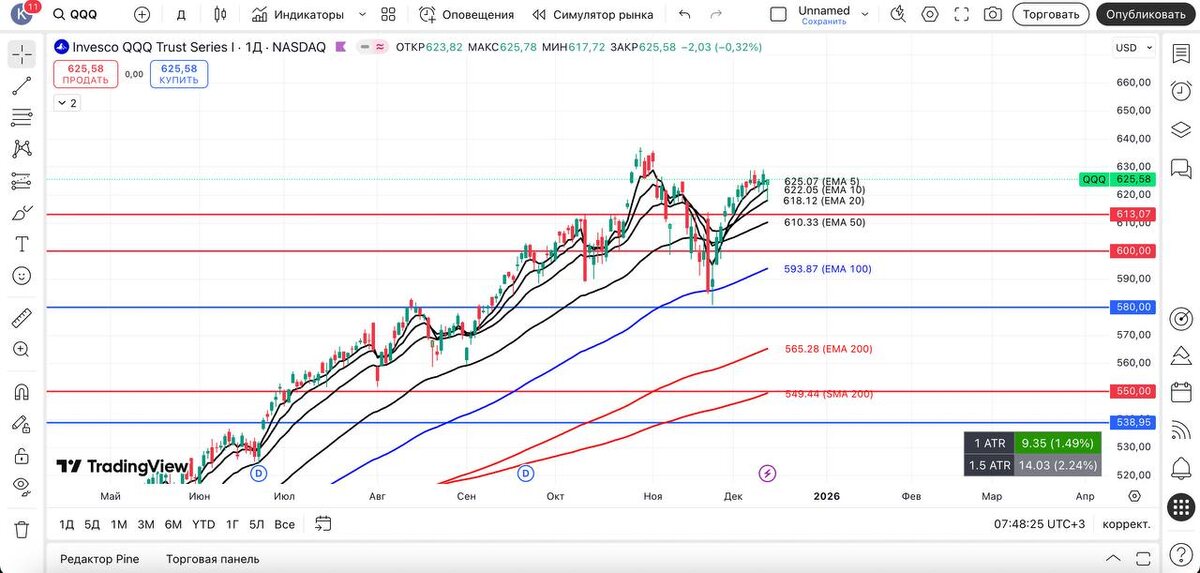Select the Все date range

pyautogui.click(x=284, y=524)
